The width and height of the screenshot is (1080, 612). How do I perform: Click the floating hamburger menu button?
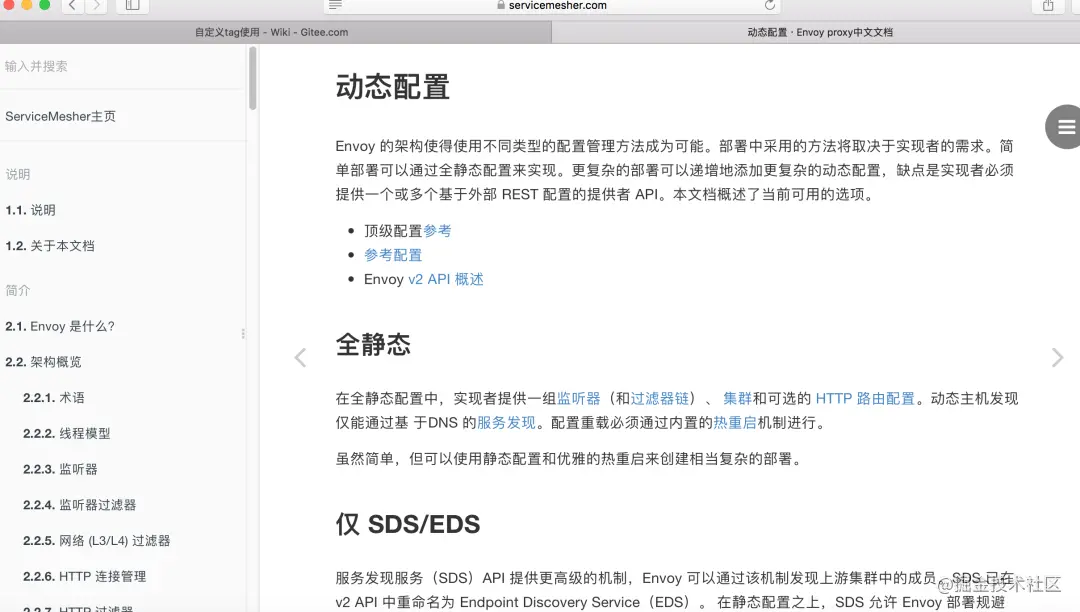1063,127
